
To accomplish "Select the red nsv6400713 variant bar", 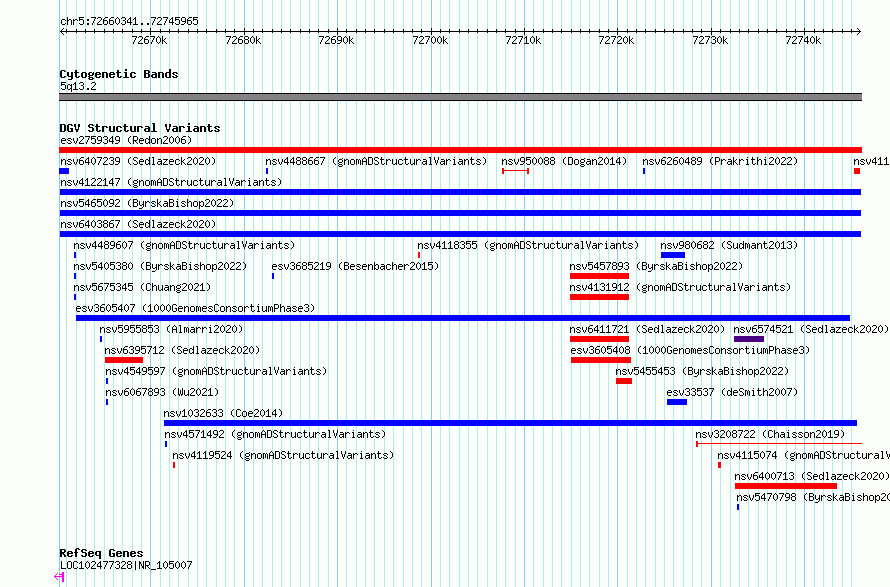I will pyautogui.click(x=786, y=486).
